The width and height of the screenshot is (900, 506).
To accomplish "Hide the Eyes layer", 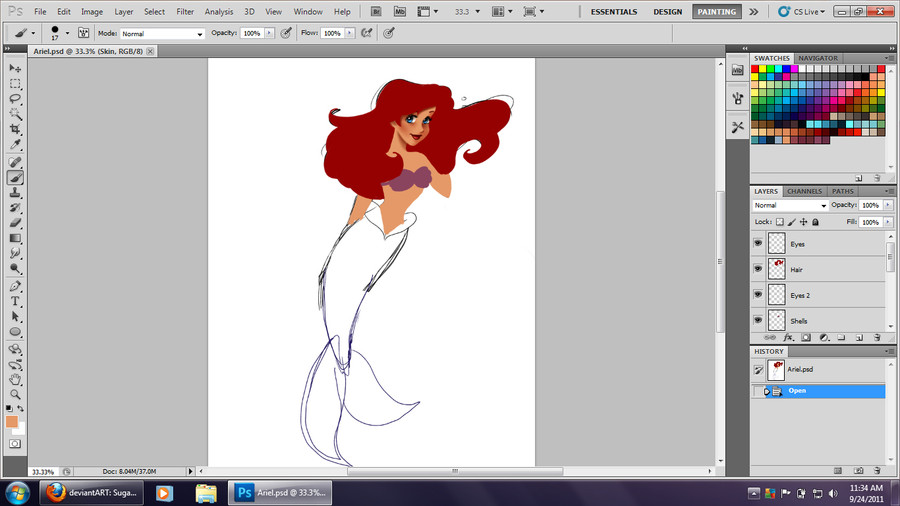I will (x=758, y=243).
